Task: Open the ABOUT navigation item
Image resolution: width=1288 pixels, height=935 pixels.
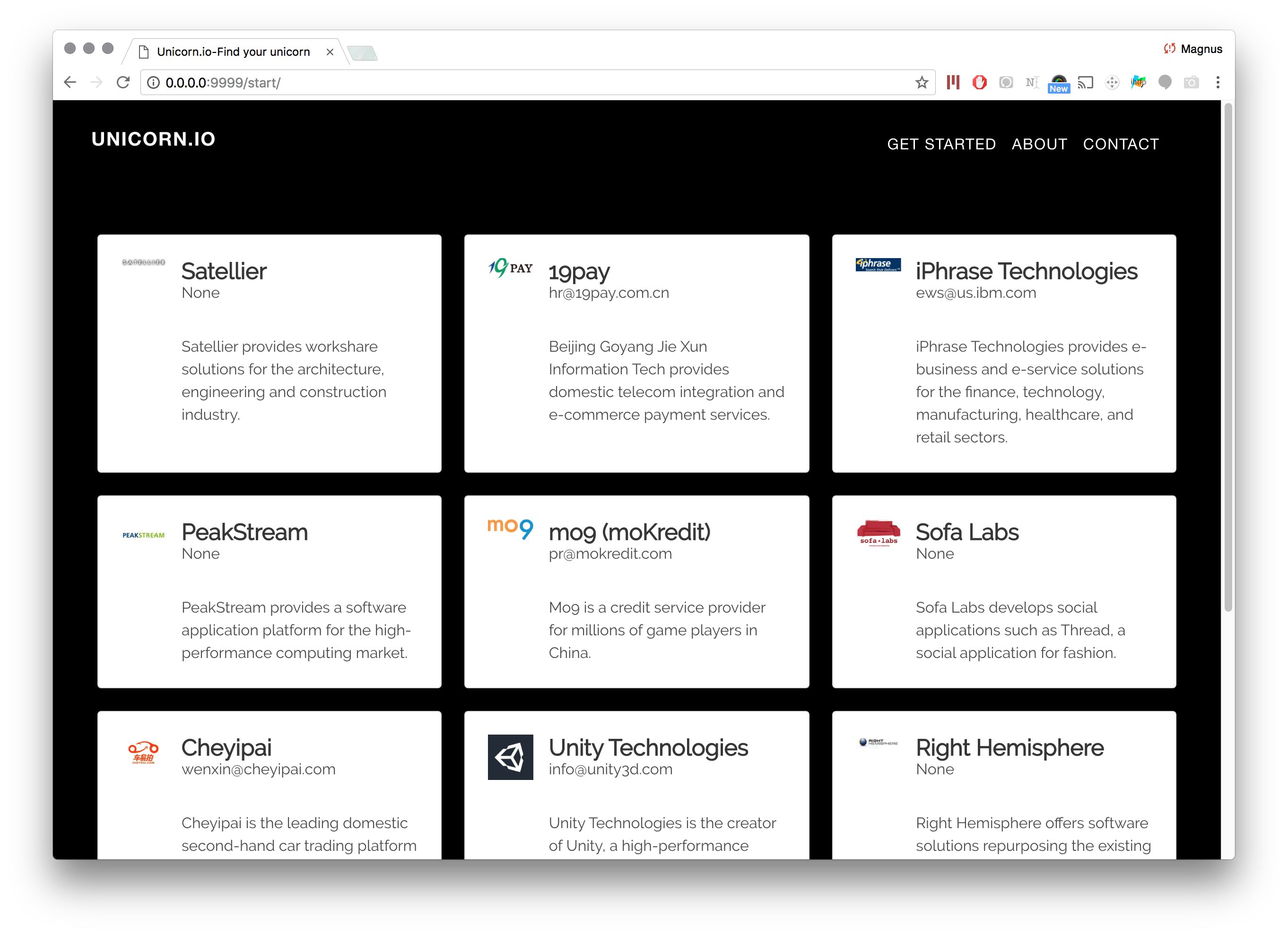Action: 1039,144
